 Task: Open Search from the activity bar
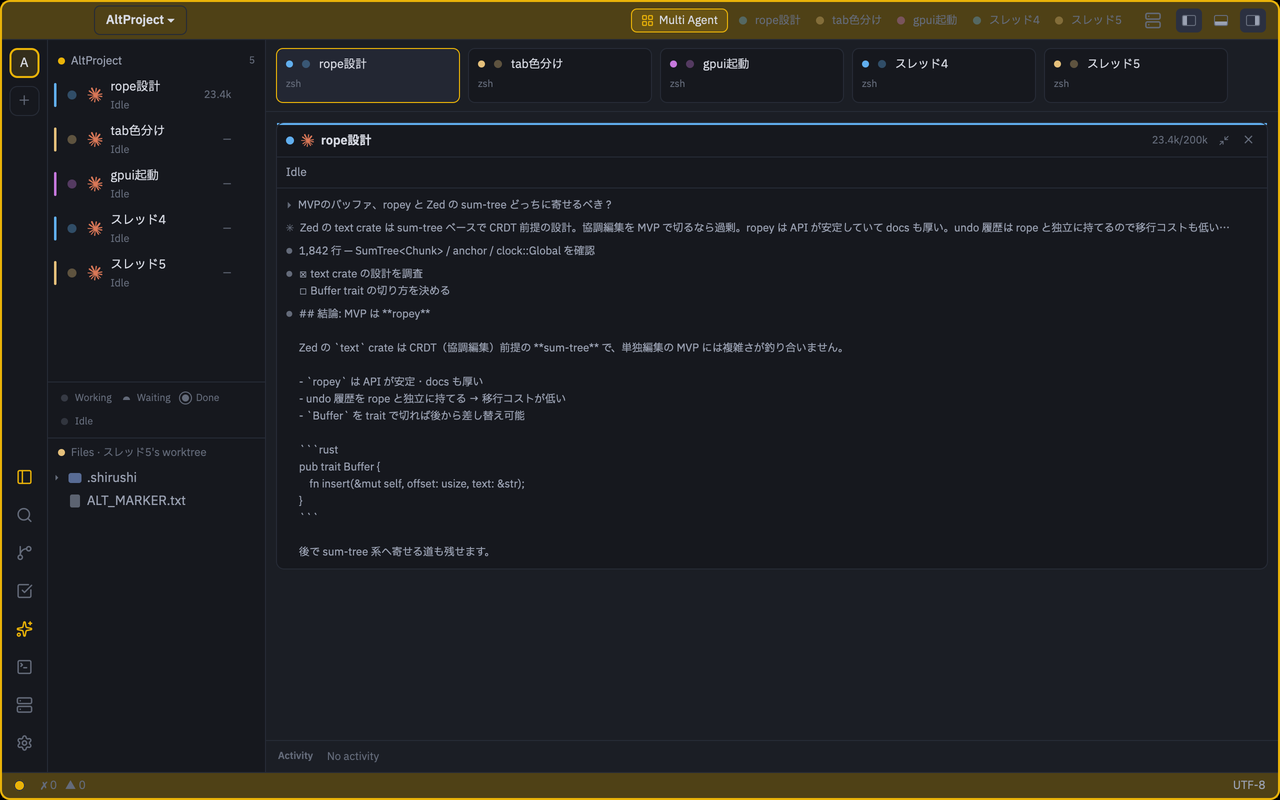pos(24,515)
